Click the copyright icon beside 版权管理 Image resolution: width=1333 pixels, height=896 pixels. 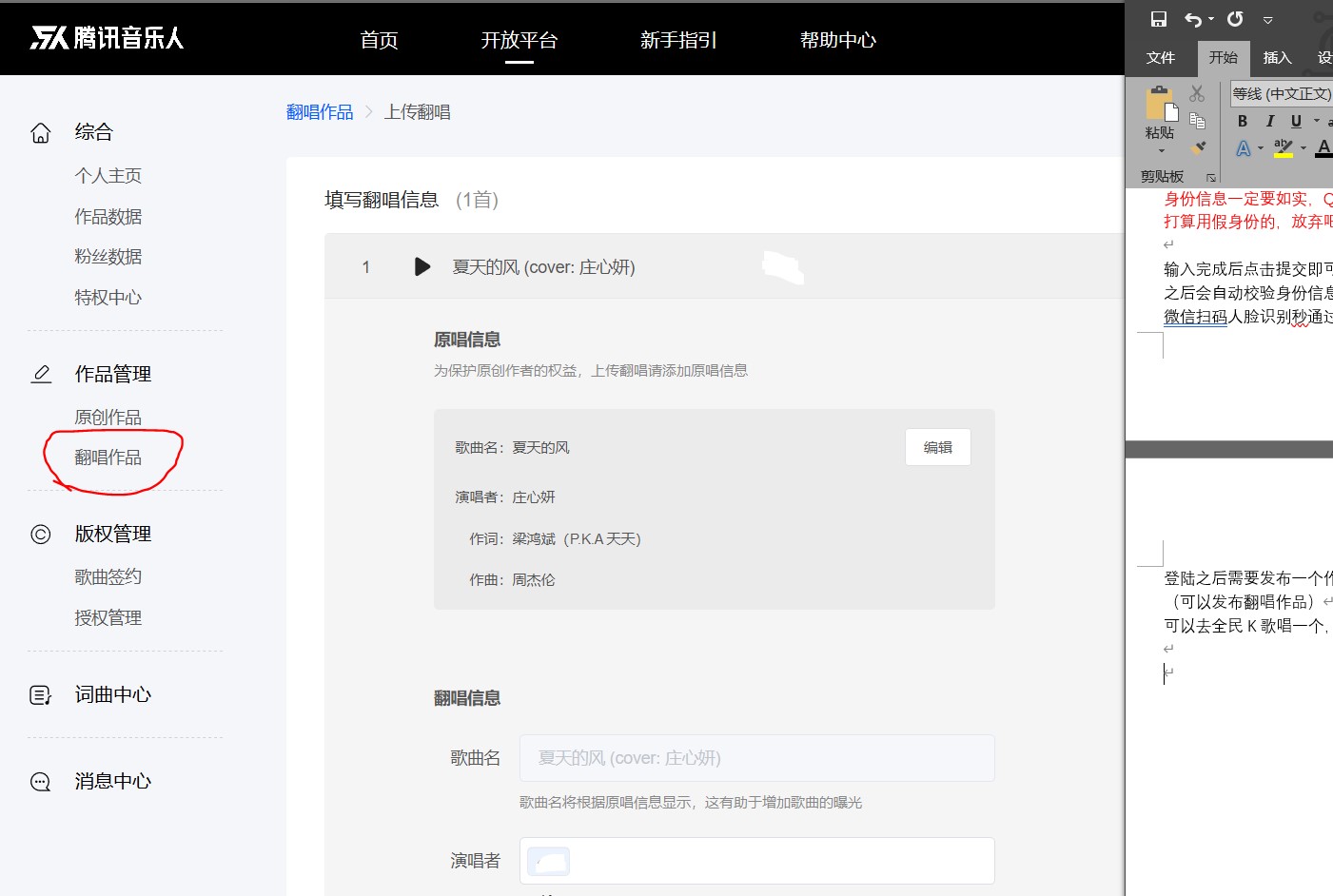[41, 535]
